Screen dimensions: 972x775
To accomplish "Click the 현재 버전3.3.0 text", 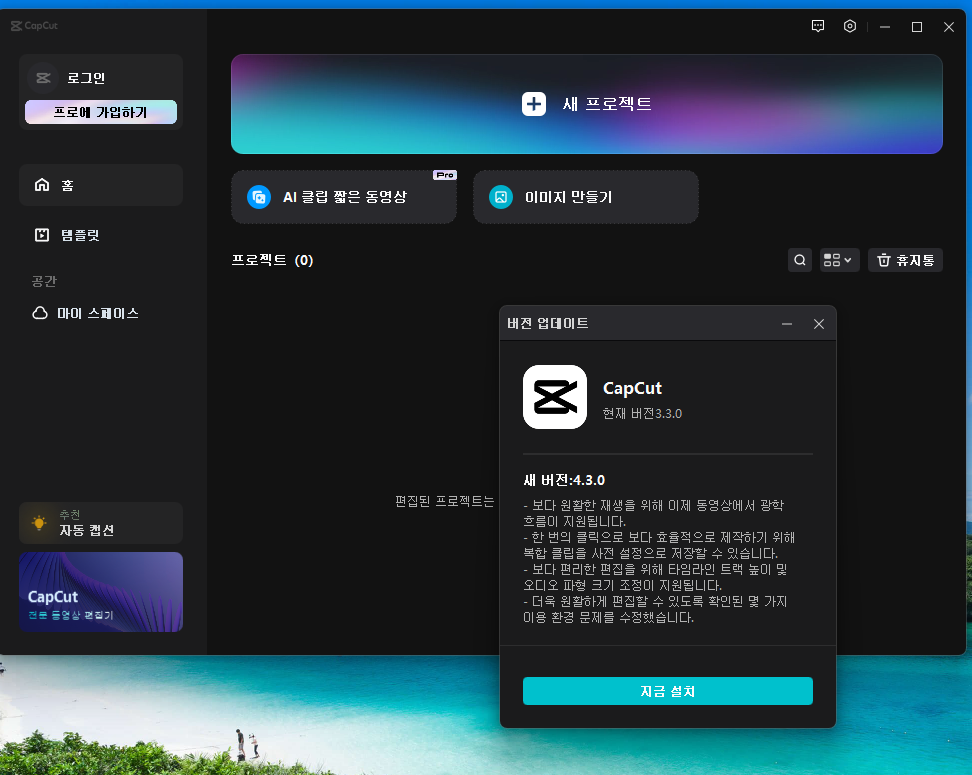I will click(x=642, y=414).
